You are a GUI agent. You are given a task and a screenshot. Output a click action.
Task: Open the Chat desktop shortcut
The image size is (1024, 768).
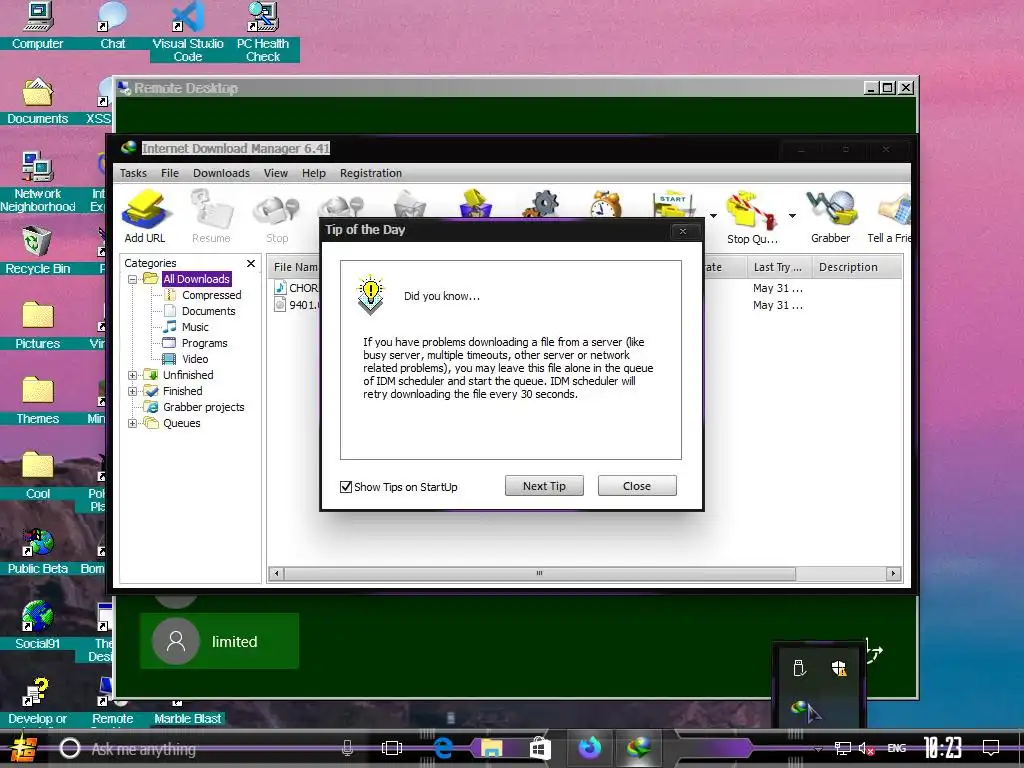pos(112,17)
